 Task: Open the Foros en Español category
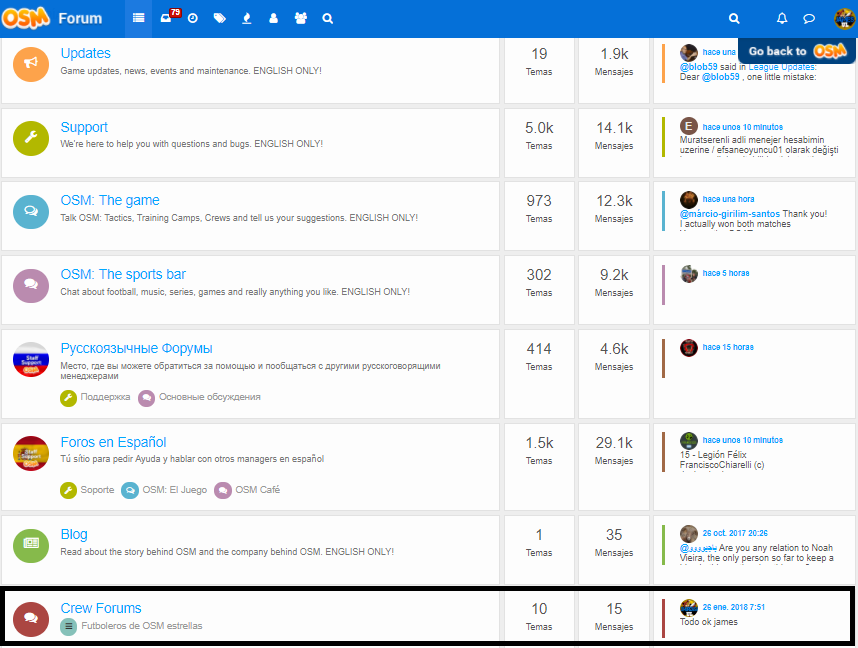pos(113,442)
